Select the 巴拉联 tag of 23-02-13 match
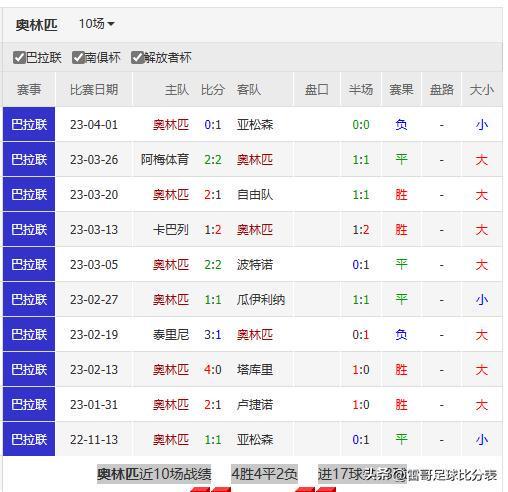 [29, 369]
